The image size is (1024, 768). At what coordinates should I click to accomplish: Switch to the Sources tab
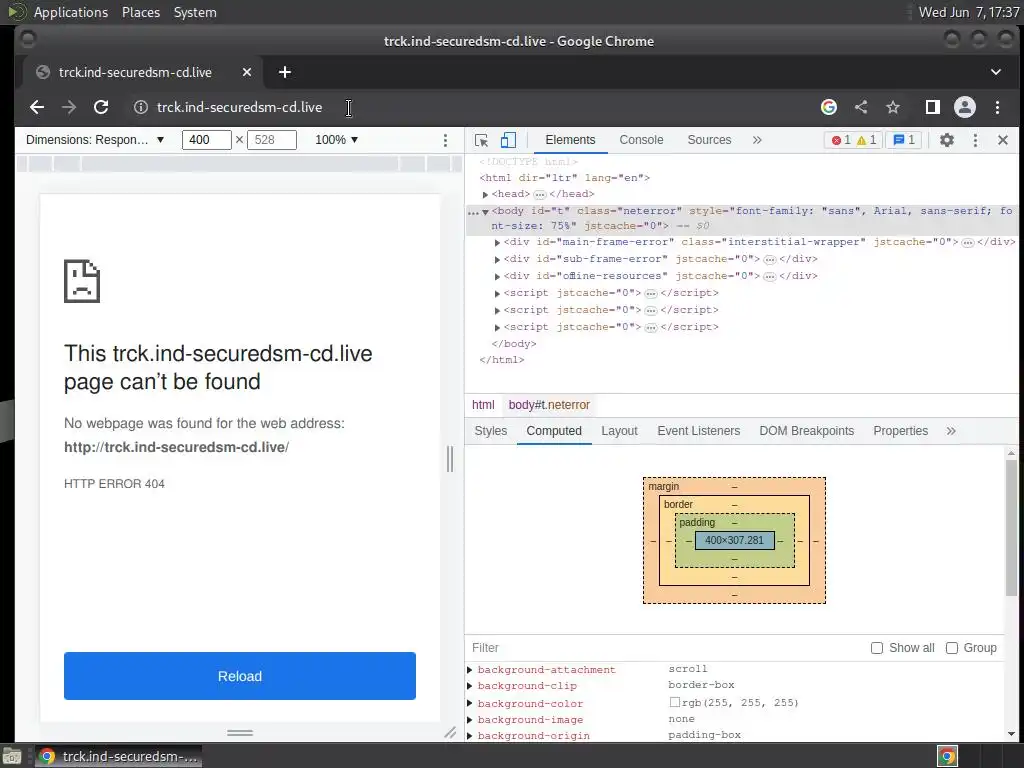709,140
